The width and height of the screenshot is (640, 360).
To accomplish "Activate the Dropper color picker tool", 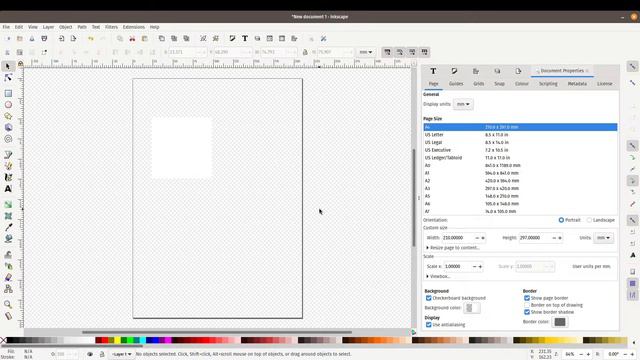I will pyautogui.click(x=8, y=227).
